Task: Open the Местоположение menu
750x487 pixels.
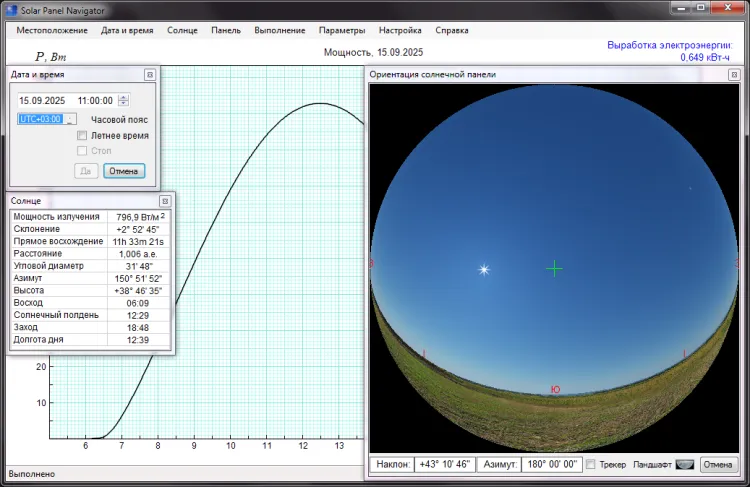Action: pyautogui.click(x=52, y=30)
